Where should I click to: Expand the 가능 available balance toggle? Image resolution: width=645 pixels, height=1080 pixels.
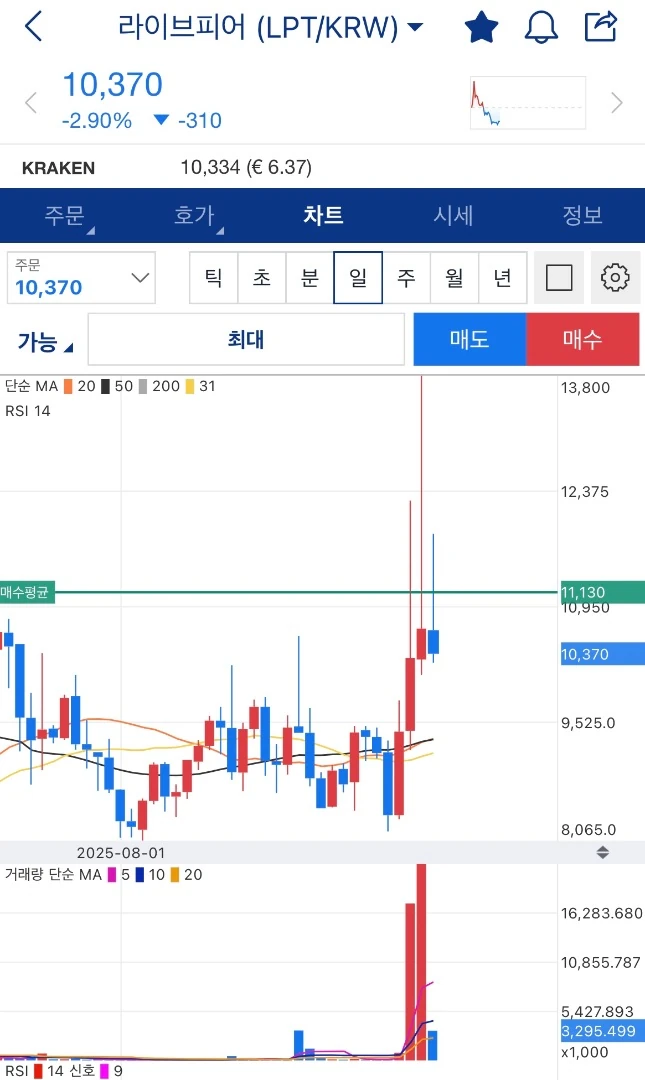click(x=45, y=342)
